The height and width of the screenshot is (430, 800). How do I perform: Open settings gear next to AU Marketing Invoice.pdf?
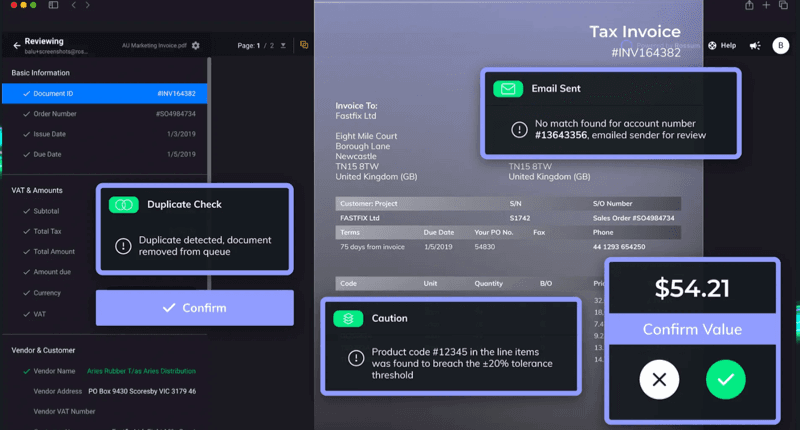(196, 45)
